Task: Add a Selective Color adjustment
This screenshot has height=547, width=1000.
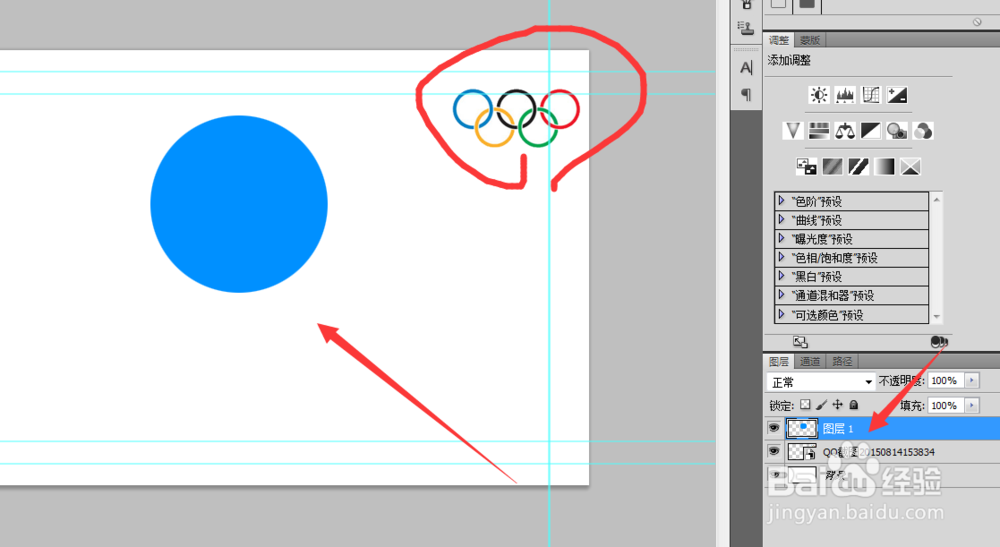Action: coord(910,166)
